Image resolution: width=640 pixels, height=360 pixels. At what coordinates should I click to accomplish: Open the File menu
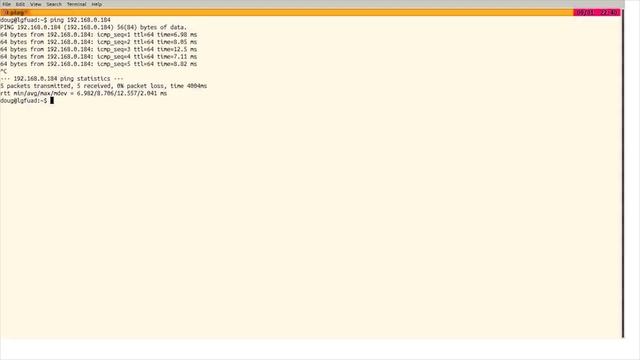tap(7, 4)
